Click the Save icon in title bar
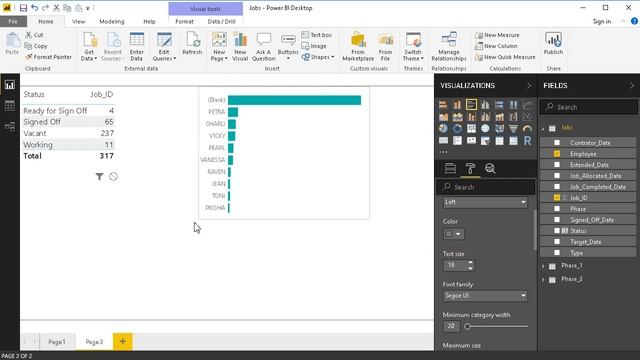Viewport: 640px width, 360px height. coord(23,8)
